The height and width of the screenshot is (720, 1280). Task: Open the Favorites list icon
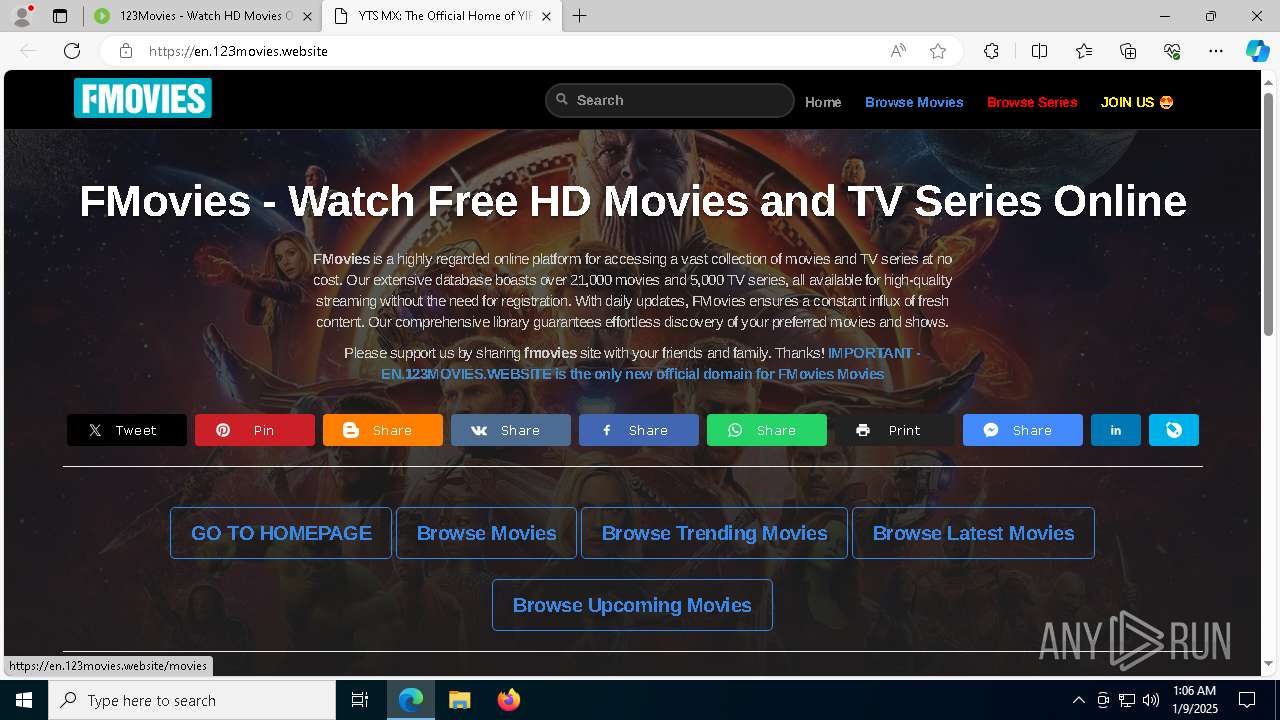click(1084, 51)
